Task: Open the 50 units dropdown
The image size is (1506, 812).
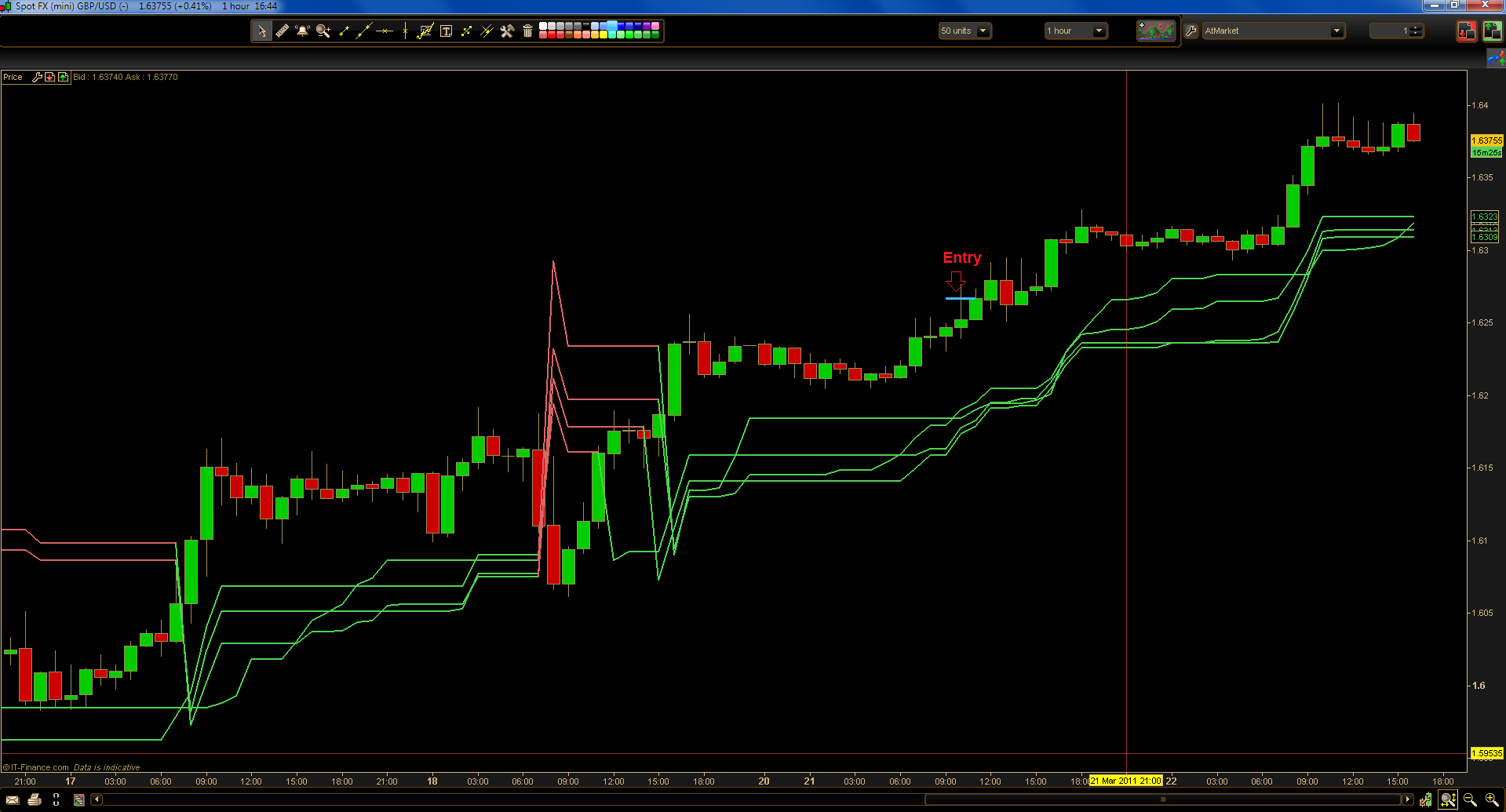Action: tap(964, 31)
